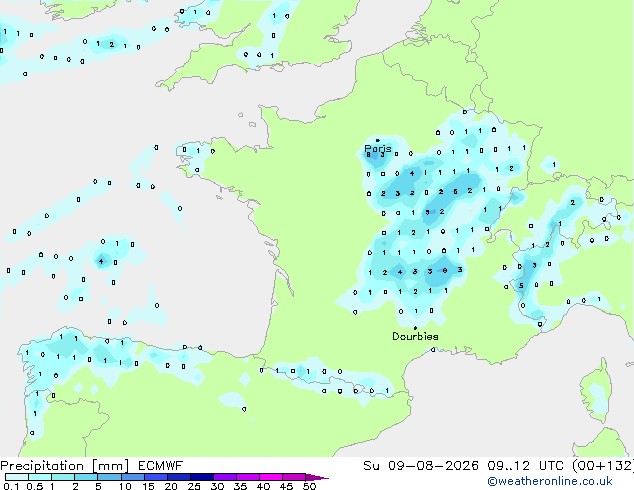This screenshot has height=490, width=634.
Task: Click the 'Precipitation [mm]' title text
Action: click(x=65, y=466)
